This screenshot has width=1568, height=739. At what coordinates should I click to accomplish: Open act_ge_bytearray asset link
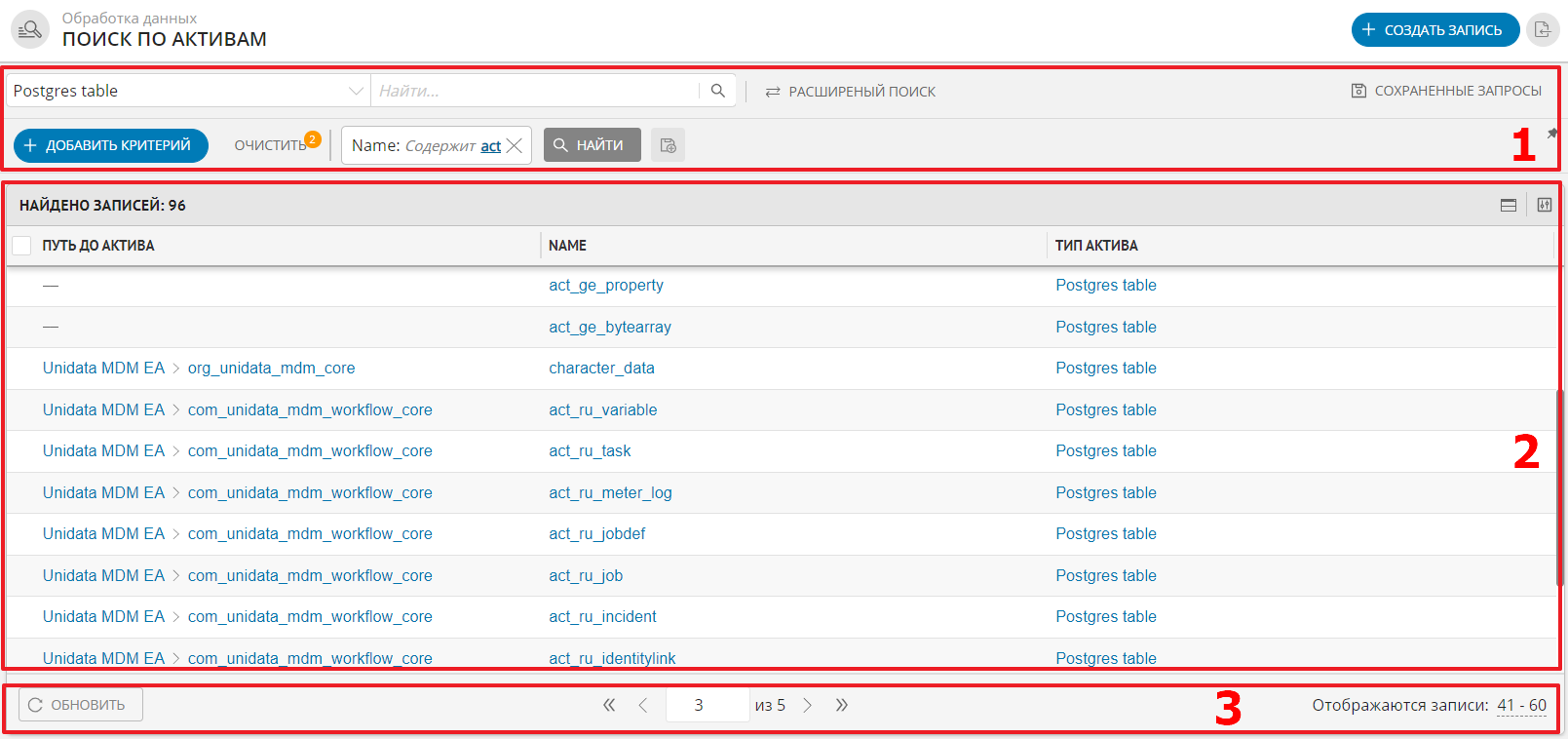(x=610, y=328)
